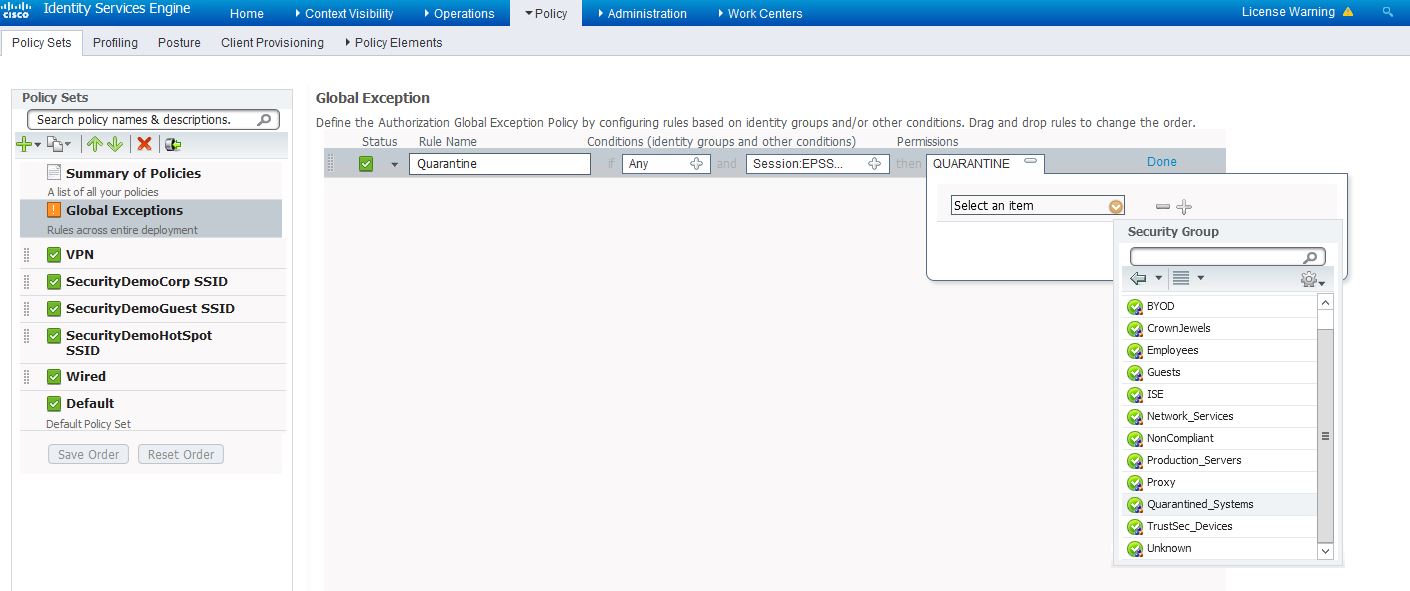Click the Reset Order button
Screen dimensions: 1410x591
[181, 454]
